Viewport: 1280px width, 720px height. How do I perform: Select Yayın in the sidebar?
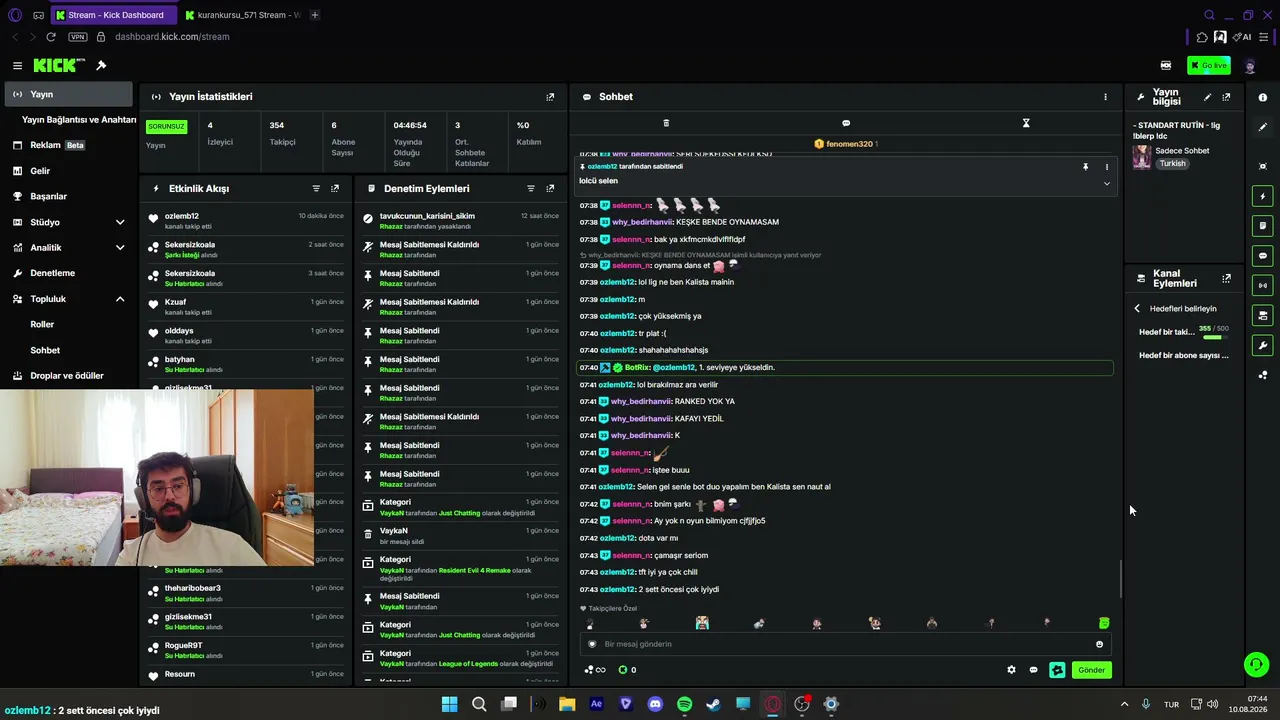67,94
